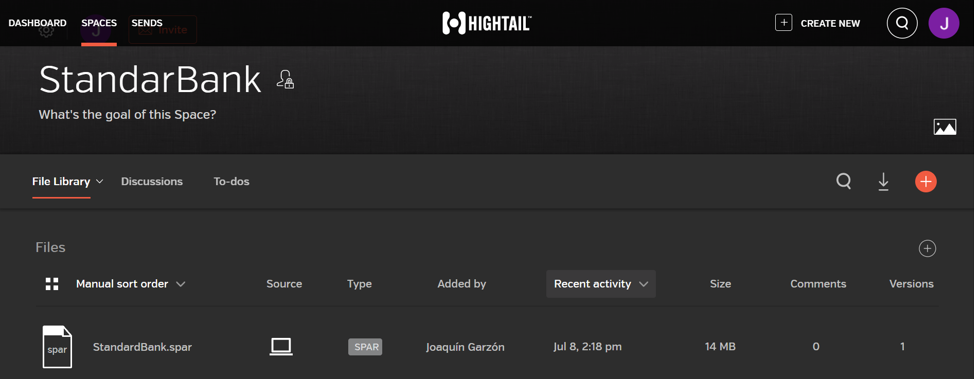
Task: Go to the SENDS tab
Action: (x=147, y=23)
